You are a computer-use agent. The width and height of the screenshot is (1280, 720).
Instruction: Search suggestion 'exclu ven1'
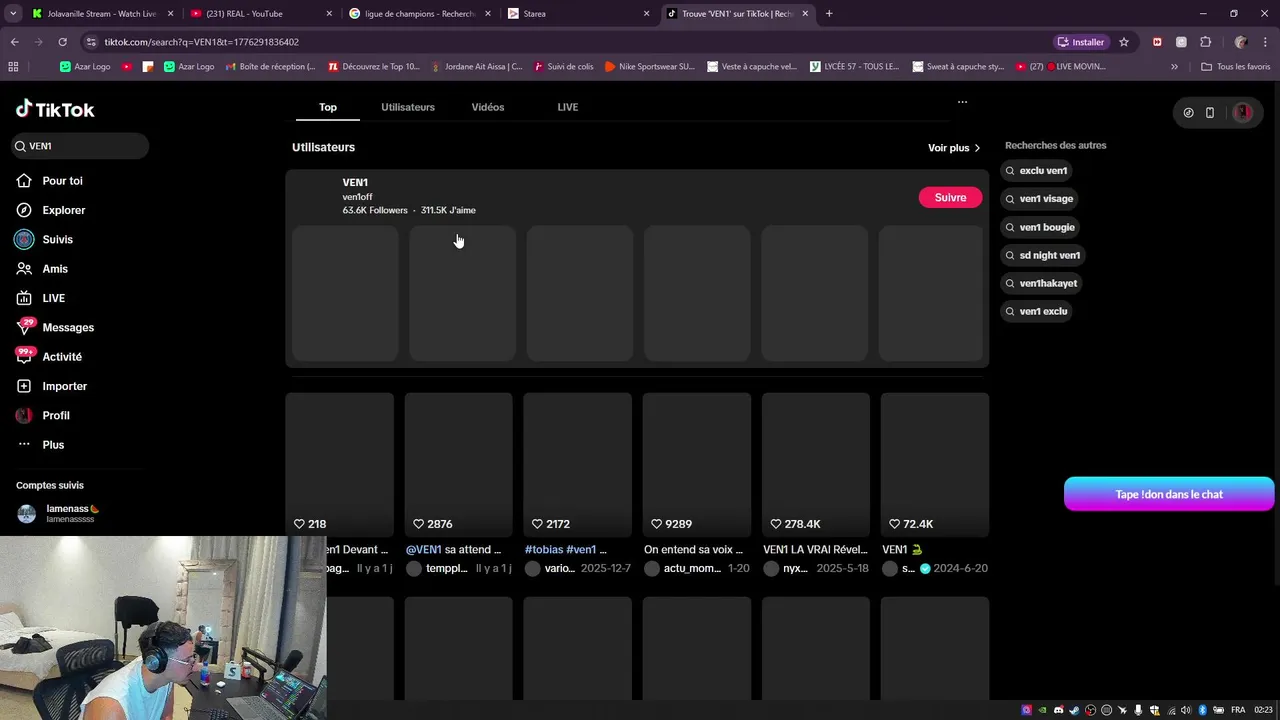[x=1037, y=171]
